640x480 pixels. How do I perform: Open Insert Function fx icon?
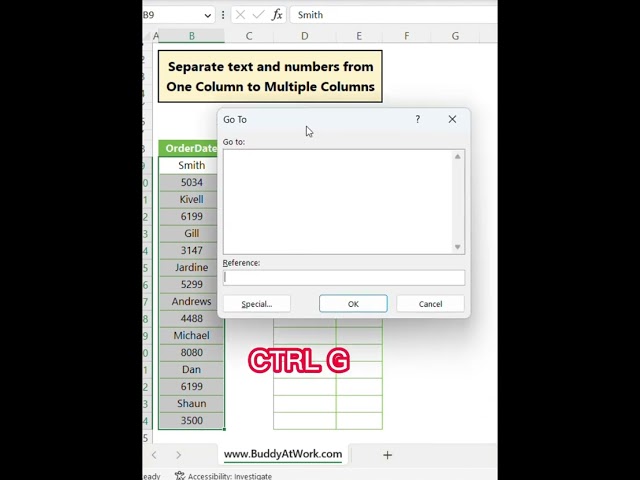point(277,15)
